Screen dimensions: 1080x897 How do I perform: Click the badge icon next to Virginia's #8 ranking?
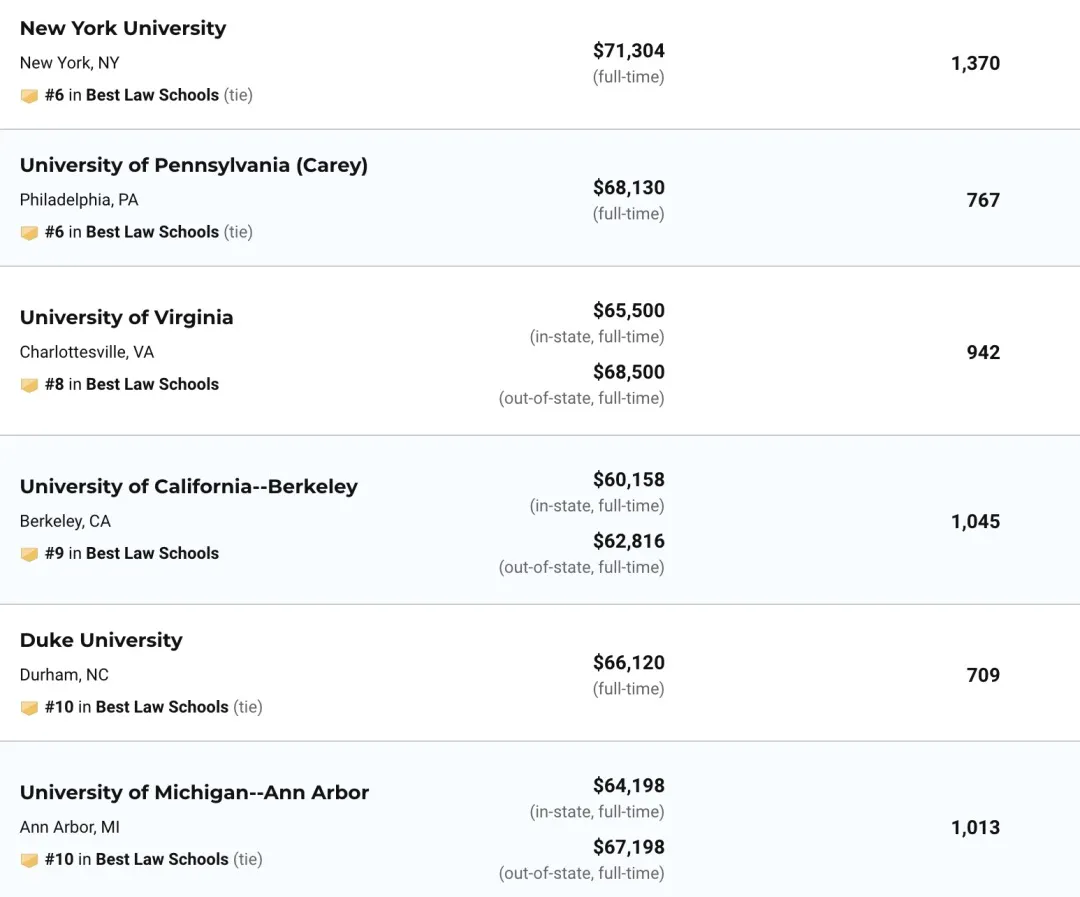[29, 385]
